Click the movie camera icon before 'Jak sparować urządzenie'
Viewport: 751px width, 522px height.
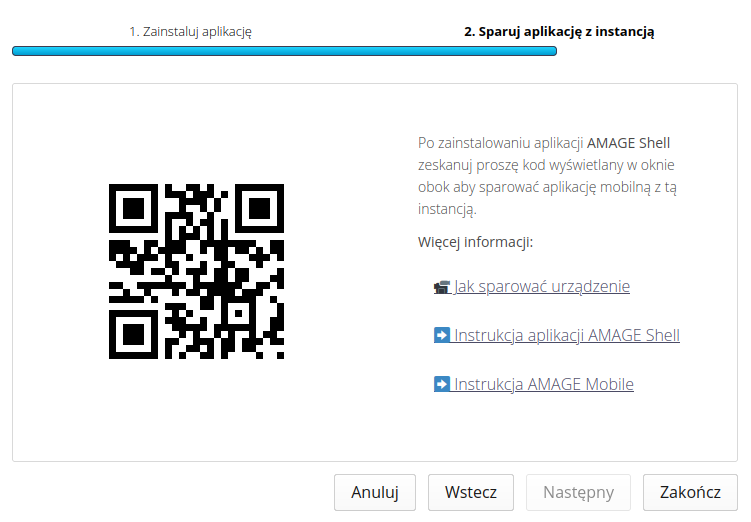441,287
